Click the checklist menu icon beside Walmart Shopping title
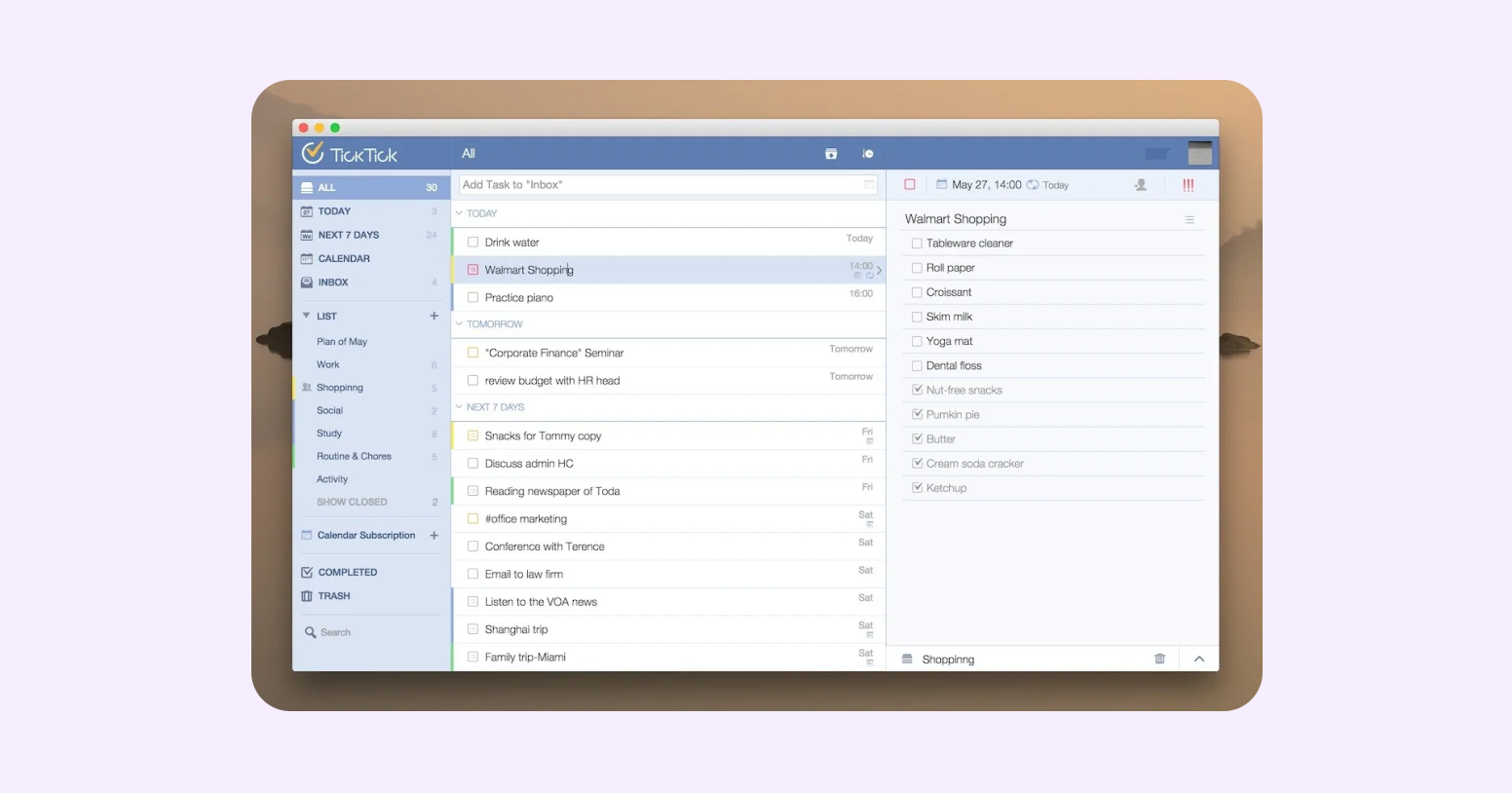 [x=1190, y=220]
